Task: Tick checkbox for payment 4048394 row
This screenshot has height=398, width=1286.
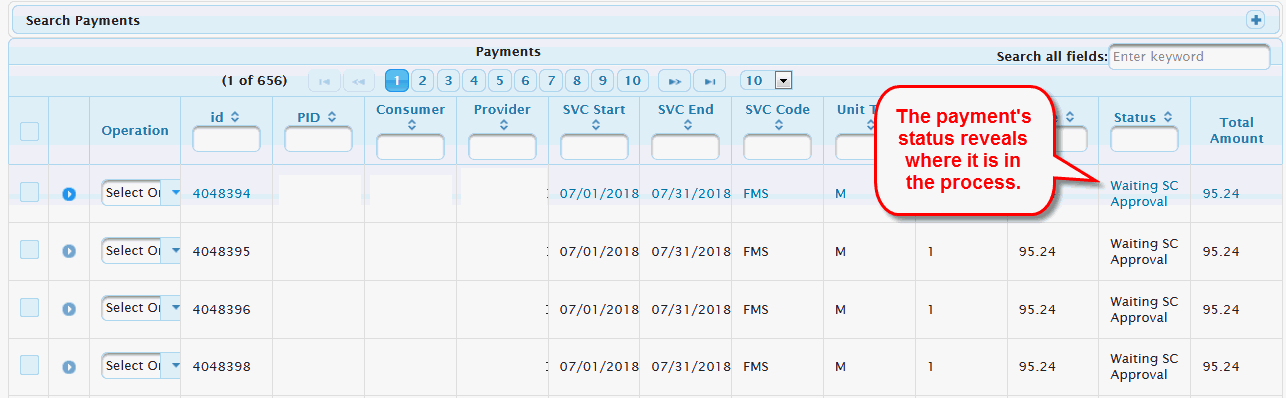Action: (x=29, y=193)
